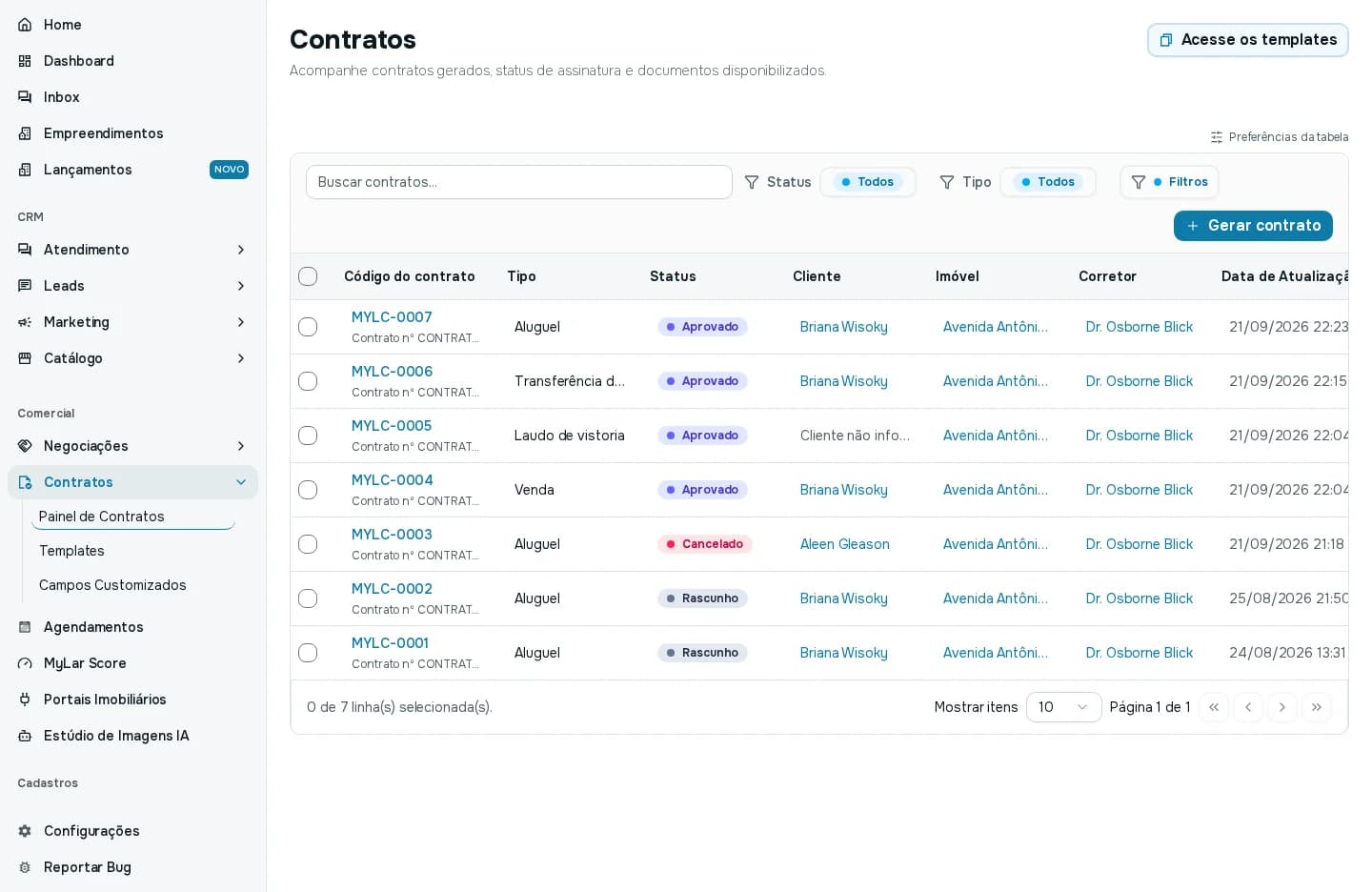Open Preferências da tabela settings

1280,137
